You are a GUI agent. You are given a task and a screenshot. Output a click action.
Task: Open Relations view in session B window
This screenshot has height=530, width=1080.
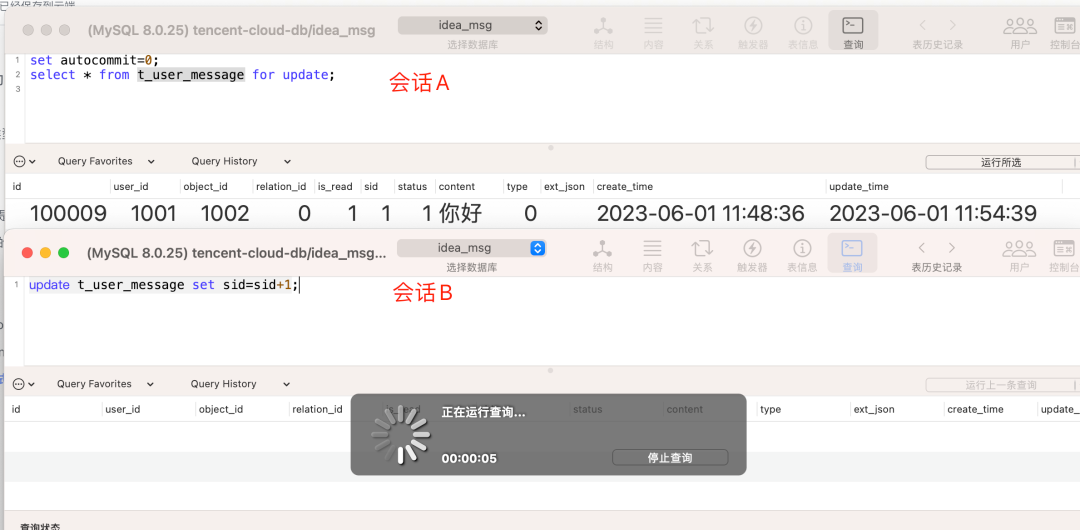pyautogui.click(x=702, y=254)
